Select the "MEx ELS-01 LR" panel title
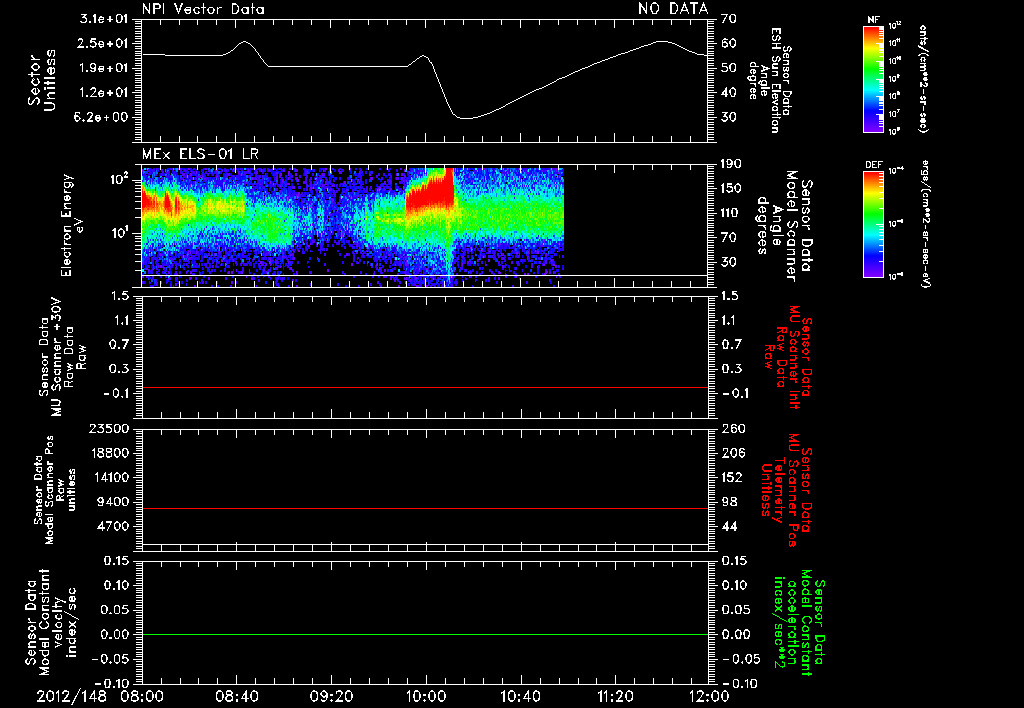The image size is (1024, 708). pyautogui.click(x=200, y=154)
